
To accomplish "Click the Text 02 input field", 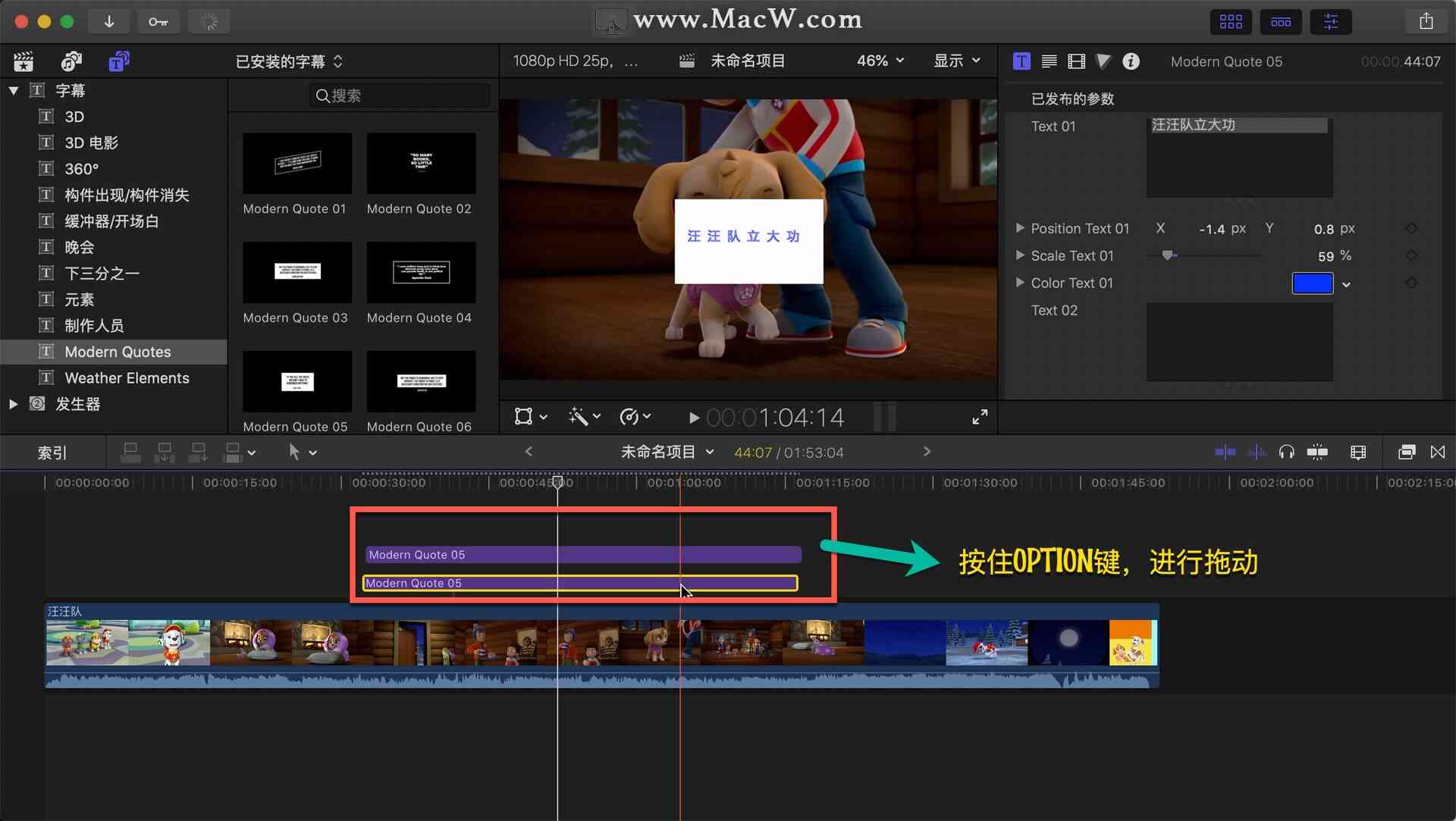I will [1239, 342].
